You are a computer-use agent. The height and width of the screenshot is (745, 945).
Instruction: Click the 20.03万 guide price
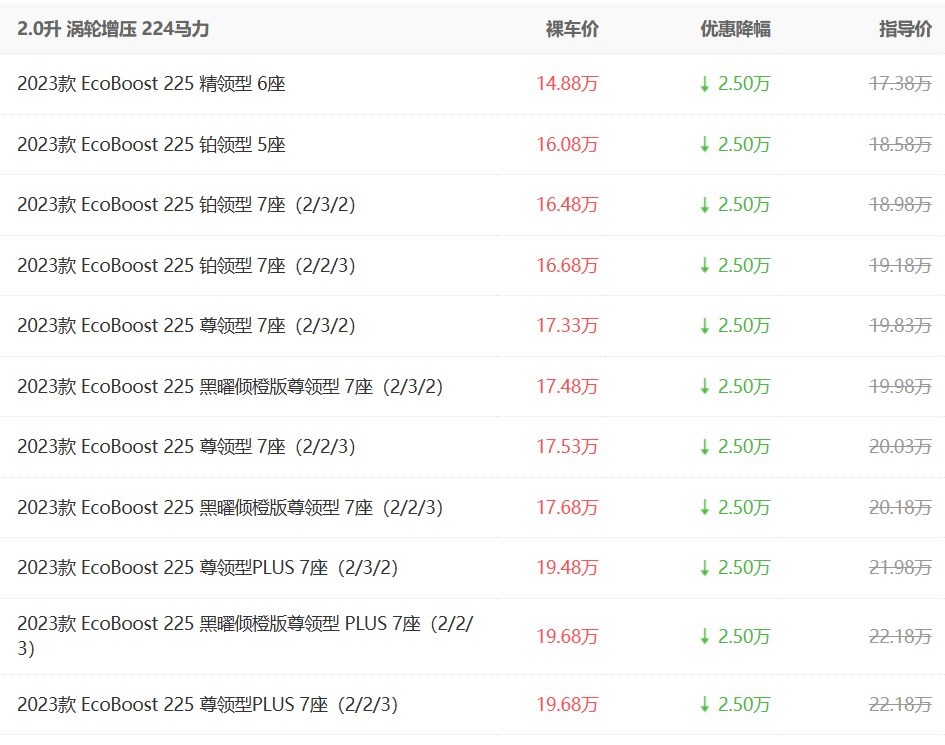pyautogui.click(x=900, y=447)
